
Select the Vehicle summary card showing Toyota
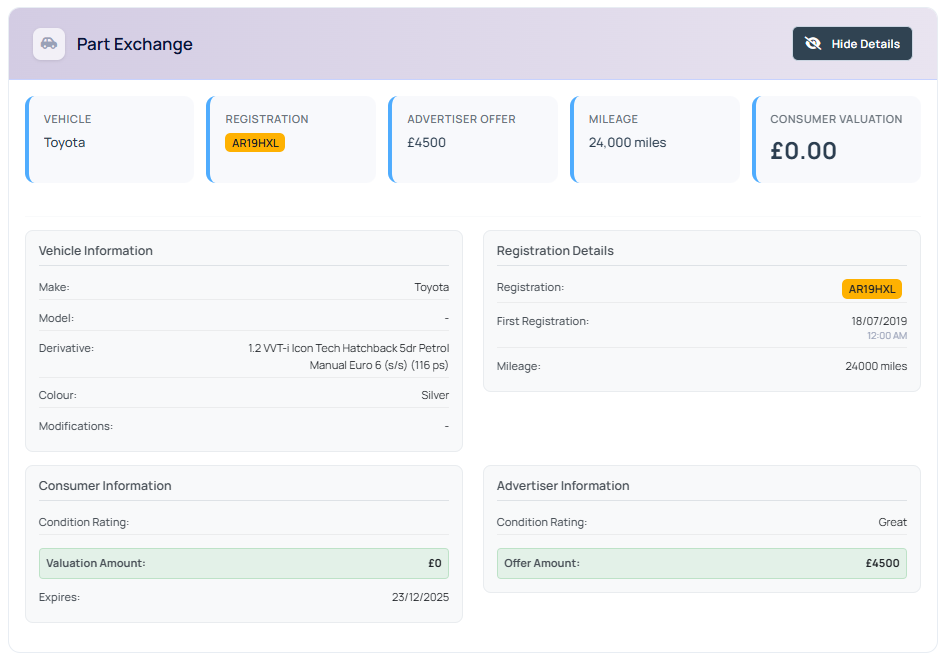tap(110, 139)
